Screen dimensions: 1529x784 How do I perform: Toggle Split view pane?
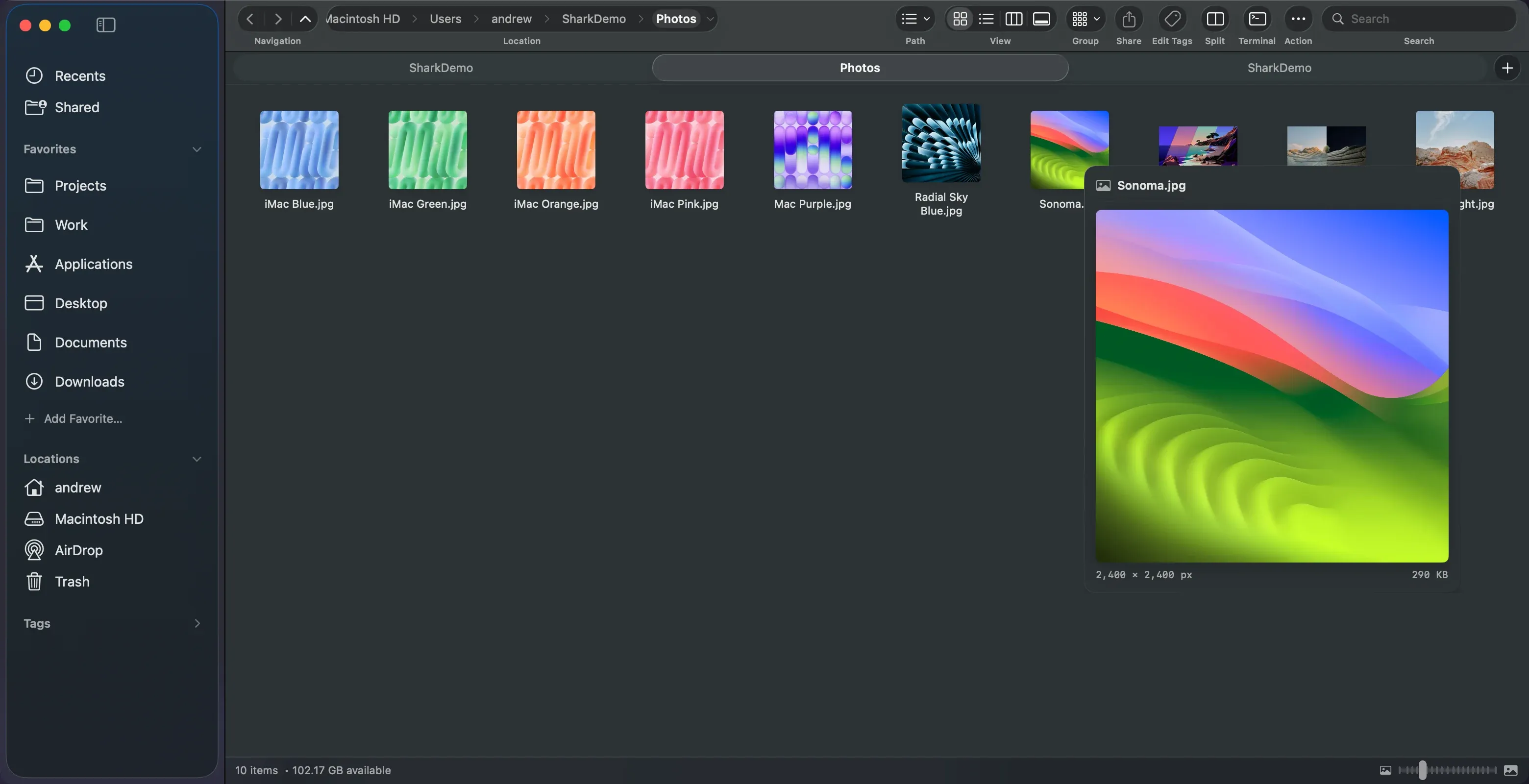[1215, 19]
